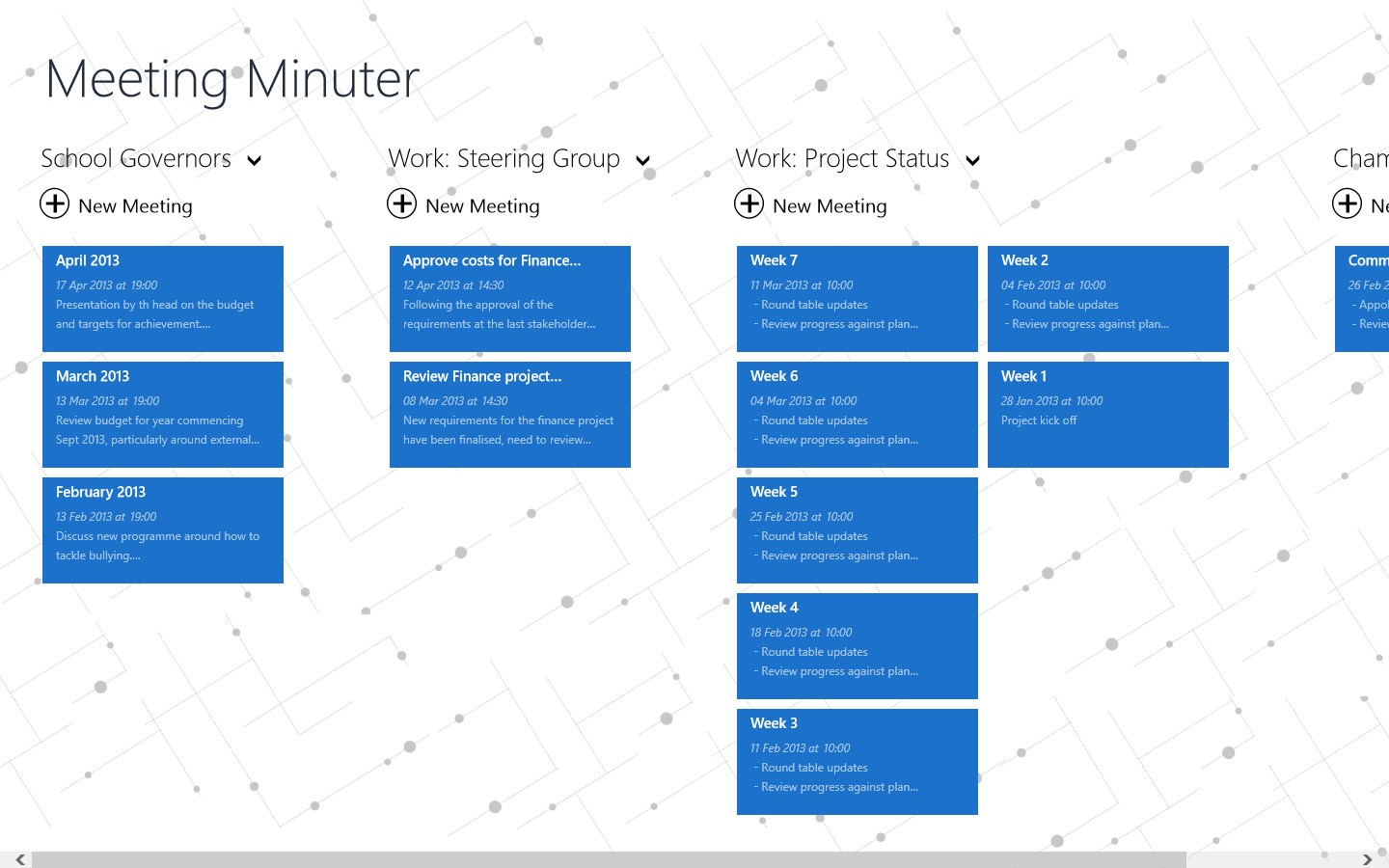Click the scroll right arrow at bottom
1389x868 pixels.
(1367, 859)
